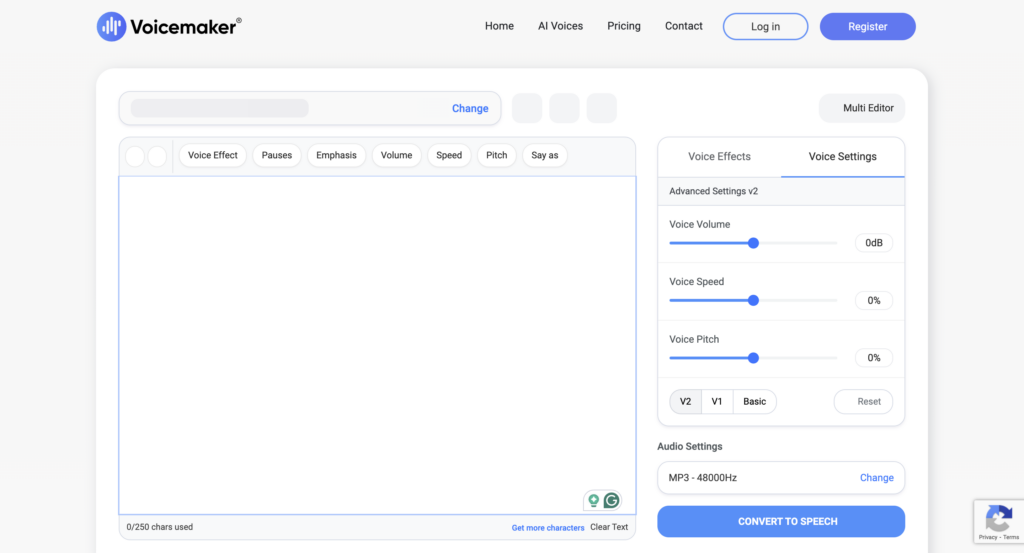
Task: Click the Grammarly icon in text area
Action: point(612,501)
